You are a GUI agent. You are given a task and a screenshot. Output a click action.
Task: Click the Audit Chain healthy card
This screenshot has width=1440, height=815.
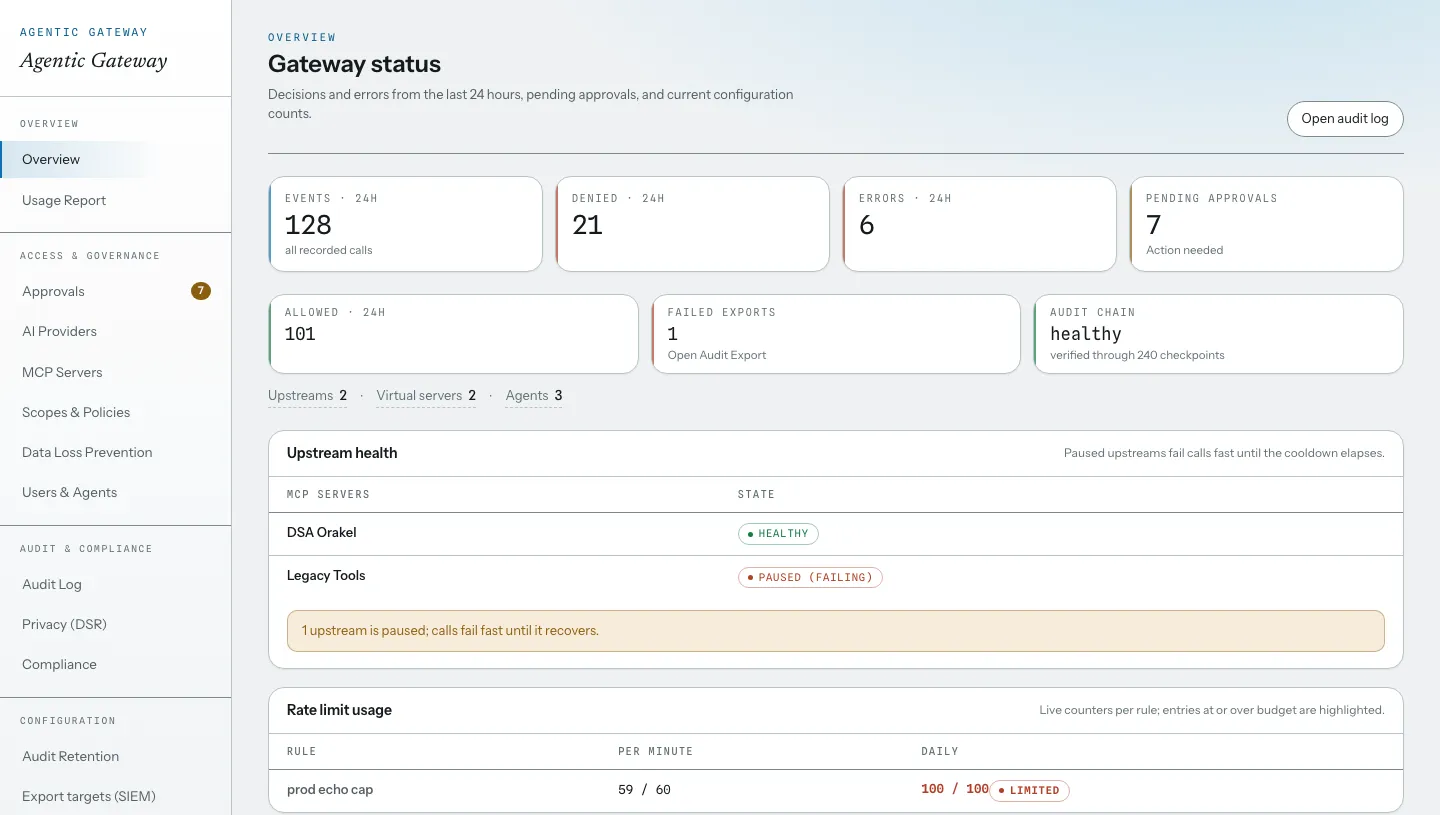(1218, 334)
